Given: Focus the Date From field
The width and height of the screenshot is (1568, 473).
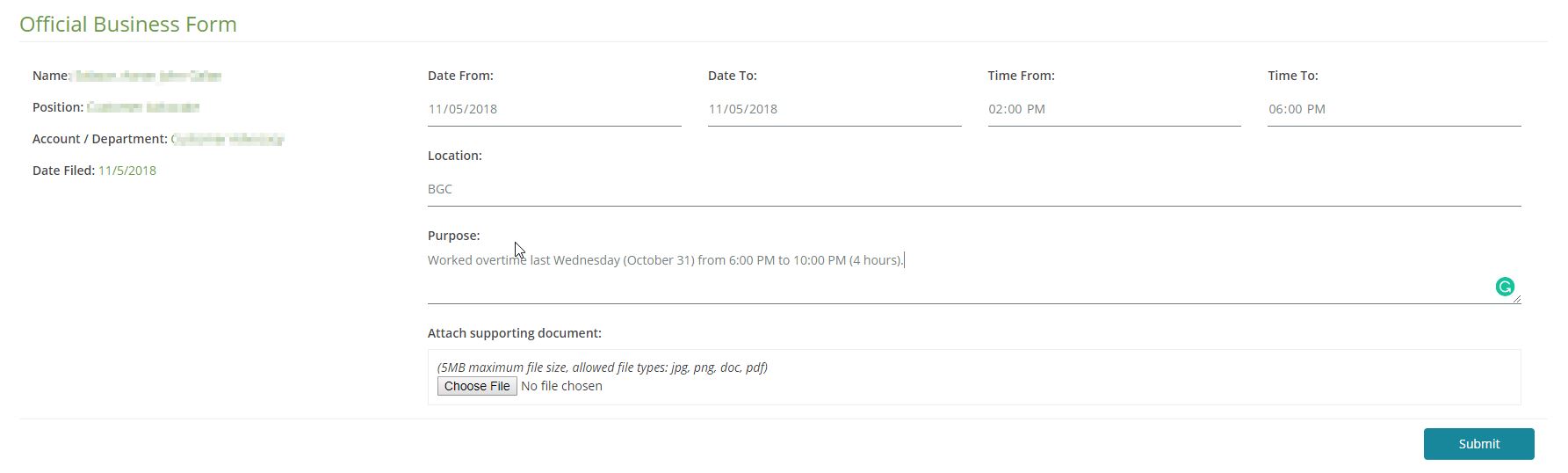Looking at the screenshot, I should [x=553, y=110].
